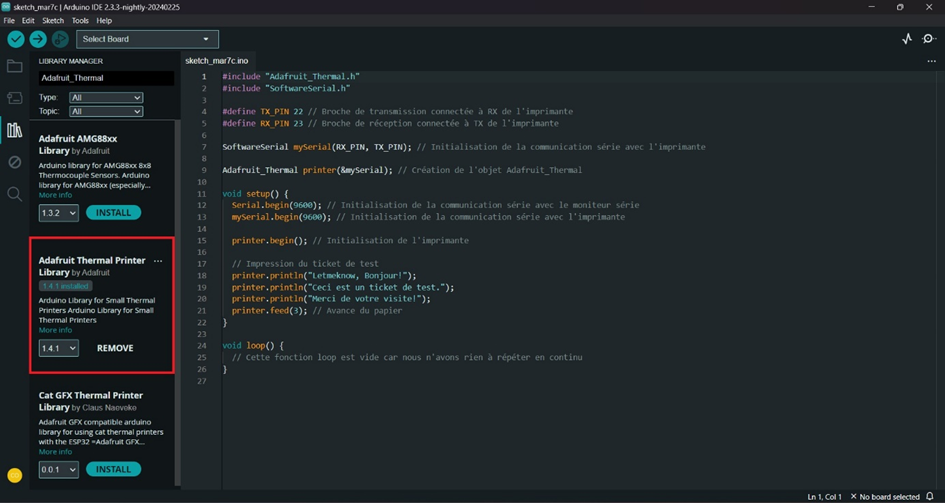This screenshot has height=503, width=945.
Task: Select the Library Manager sidebar icon
Action: [14, 130]
